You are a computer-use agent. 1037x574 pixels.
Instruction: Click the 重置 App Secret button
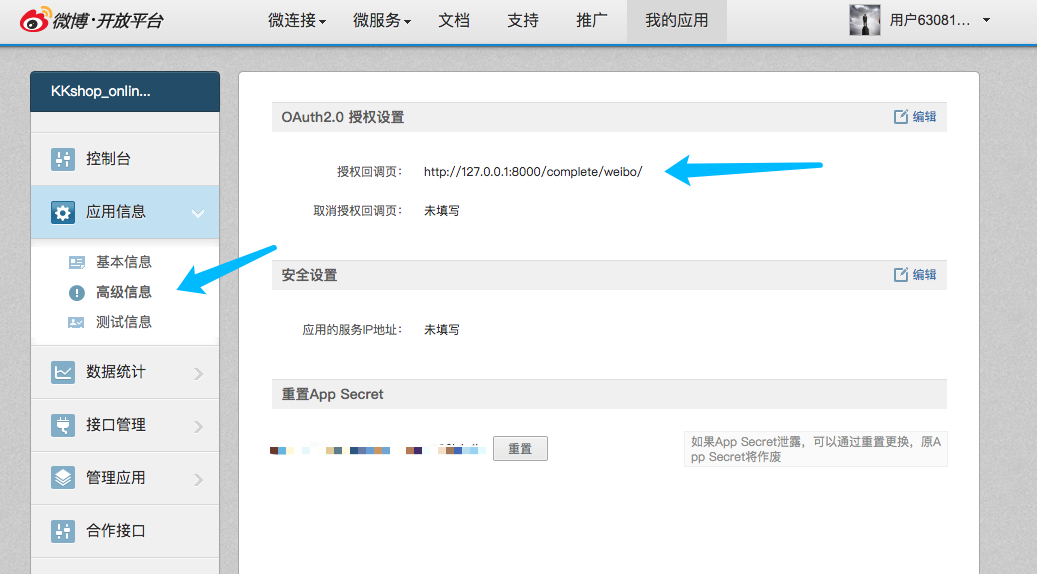click(x=520, y=448)
